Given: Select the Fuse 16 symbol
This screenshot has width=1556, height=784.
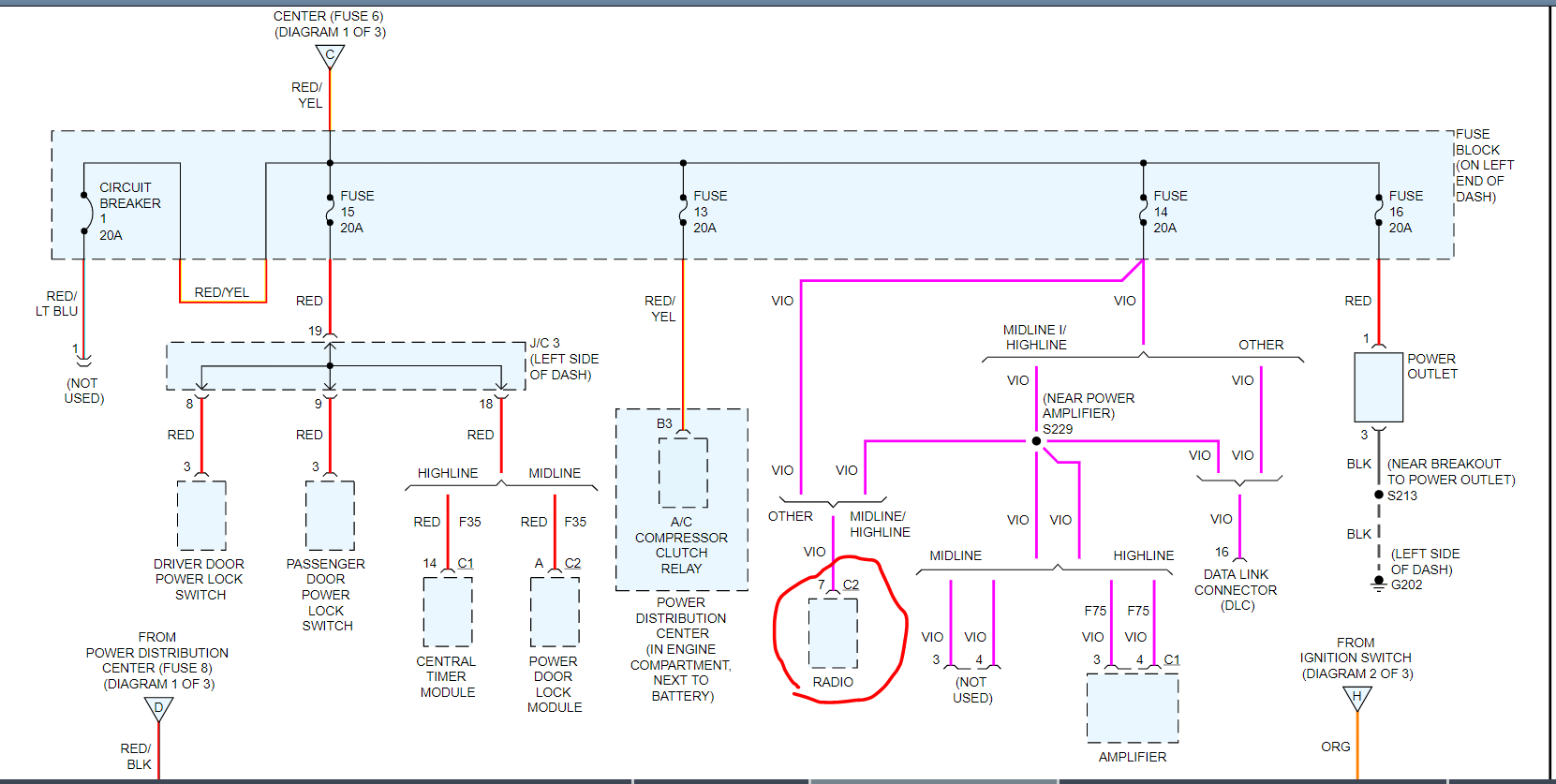Looking at the screenshot, I should pos(1379,211).
